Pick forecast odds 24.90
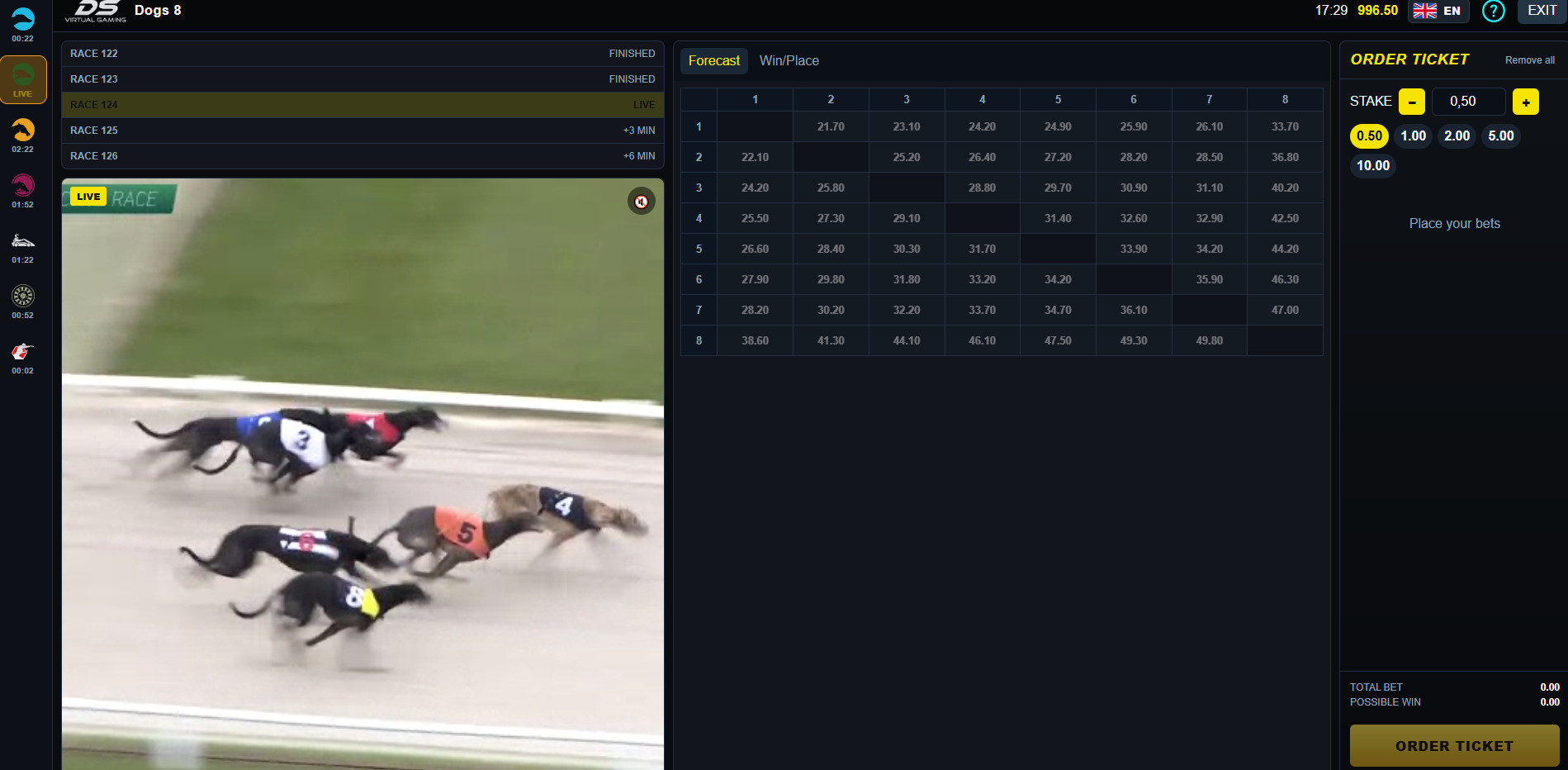This screenshot has width=1568, height=770. click(1058, 127)
